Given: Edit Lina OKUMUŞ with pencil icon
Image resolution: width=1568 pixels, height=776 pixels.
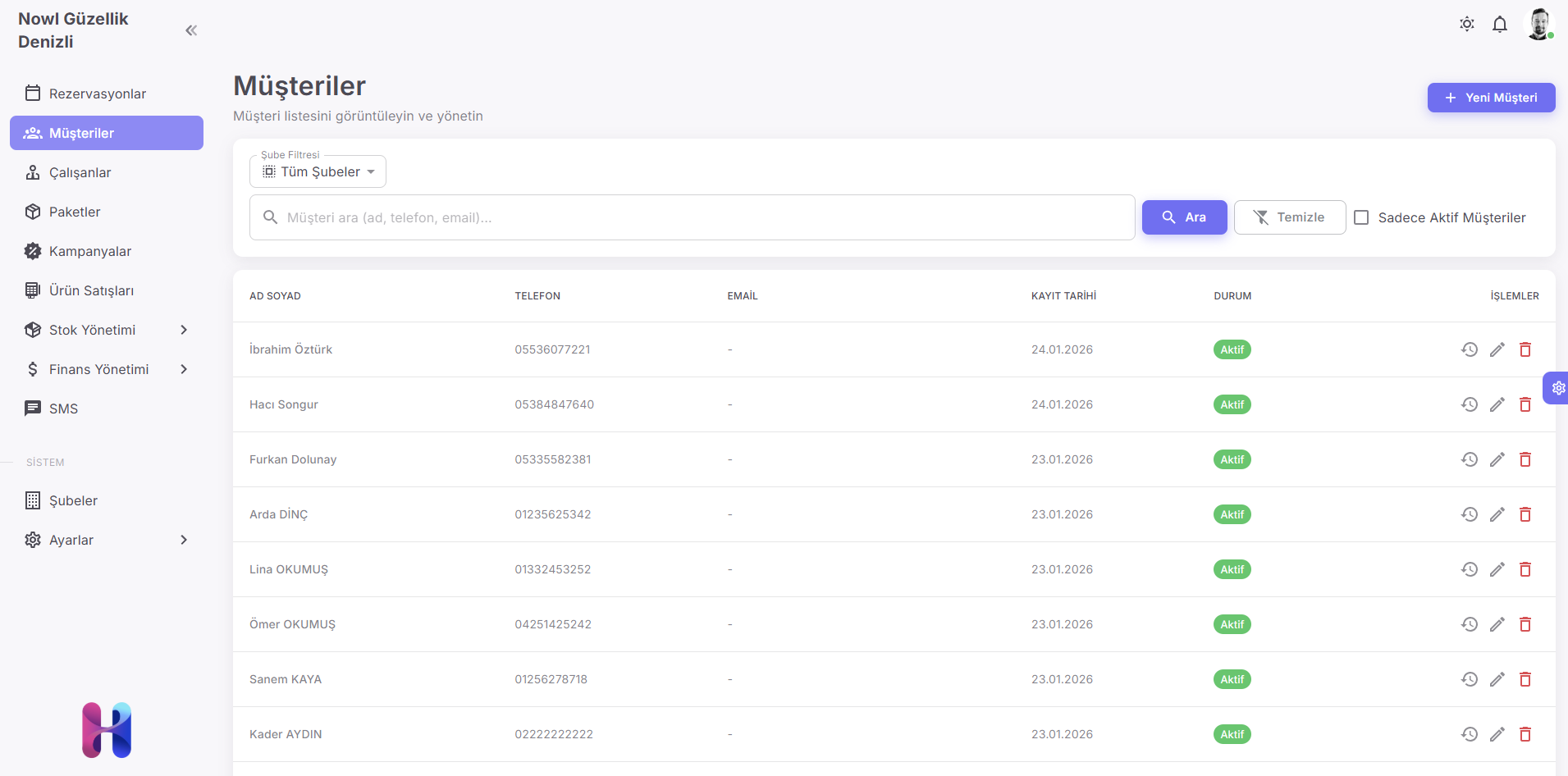Looking at the screenshot, I should (1497, 569).
